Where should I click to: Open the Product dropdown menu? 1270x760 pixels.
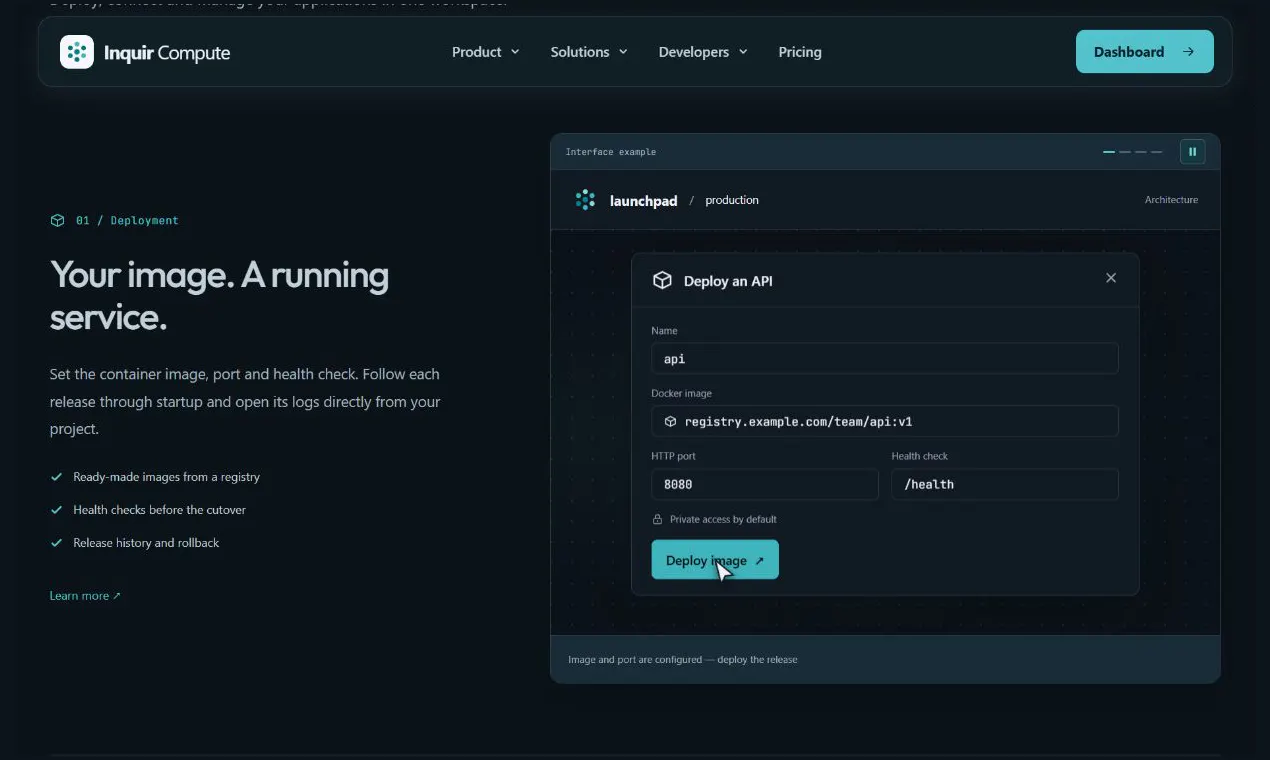click(486, 52)
